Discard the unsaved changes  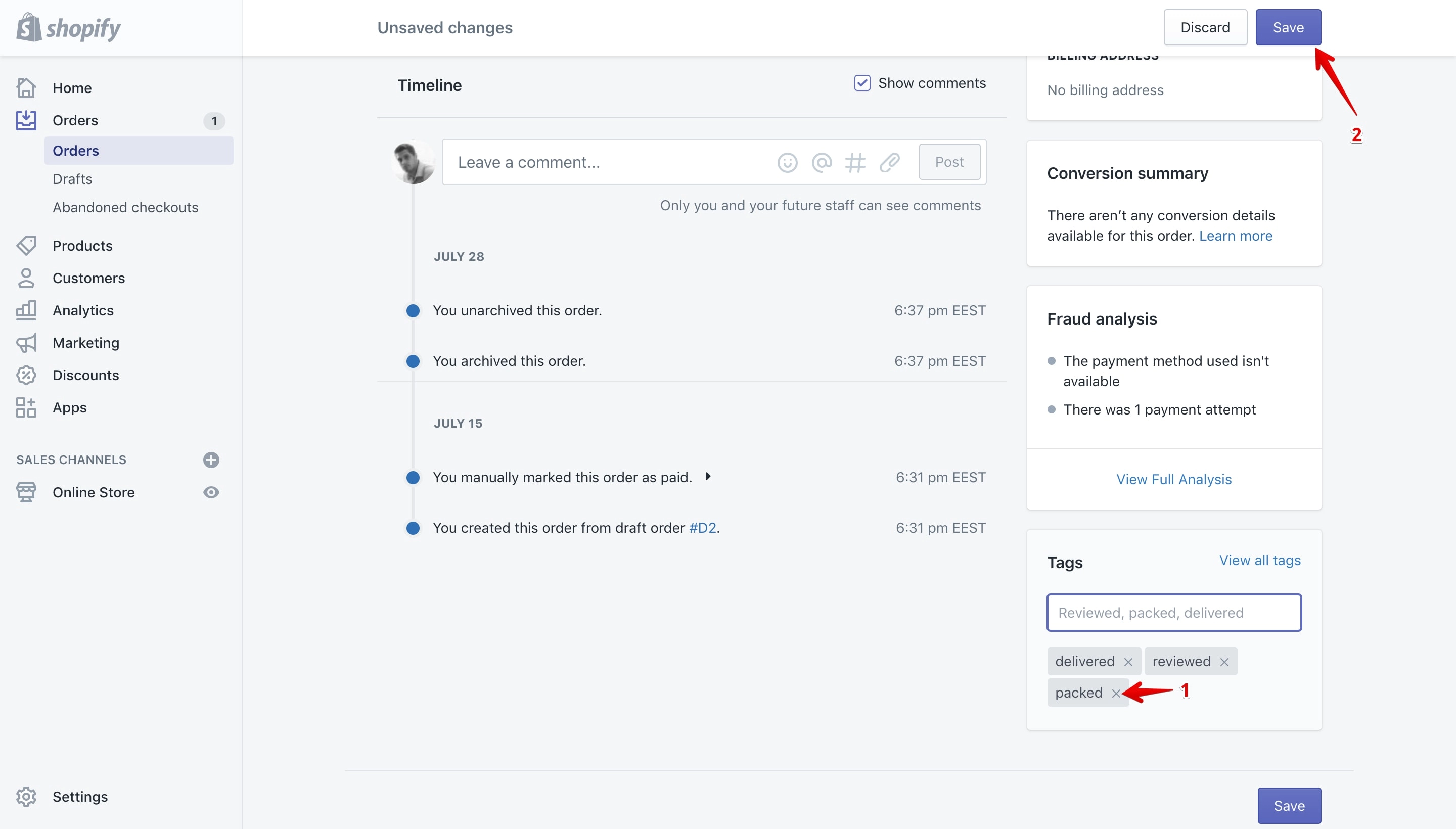pyautogui.click(x=1205, y=27)
